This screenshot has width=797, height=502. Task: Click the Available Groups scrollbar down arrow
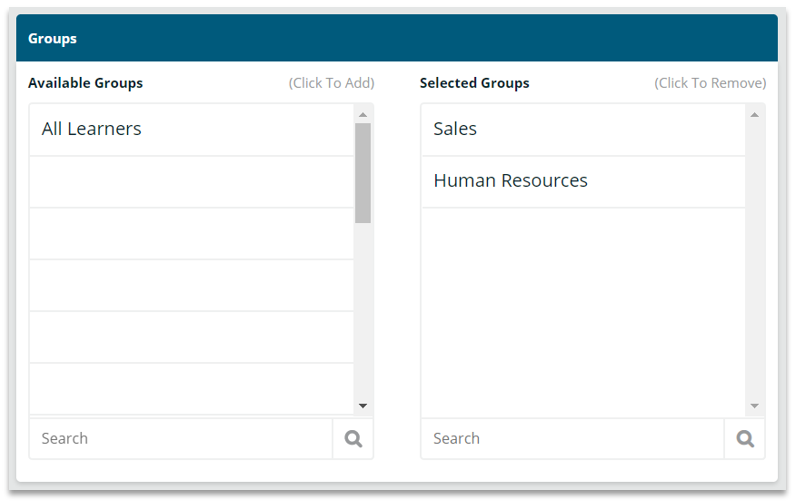363,405
